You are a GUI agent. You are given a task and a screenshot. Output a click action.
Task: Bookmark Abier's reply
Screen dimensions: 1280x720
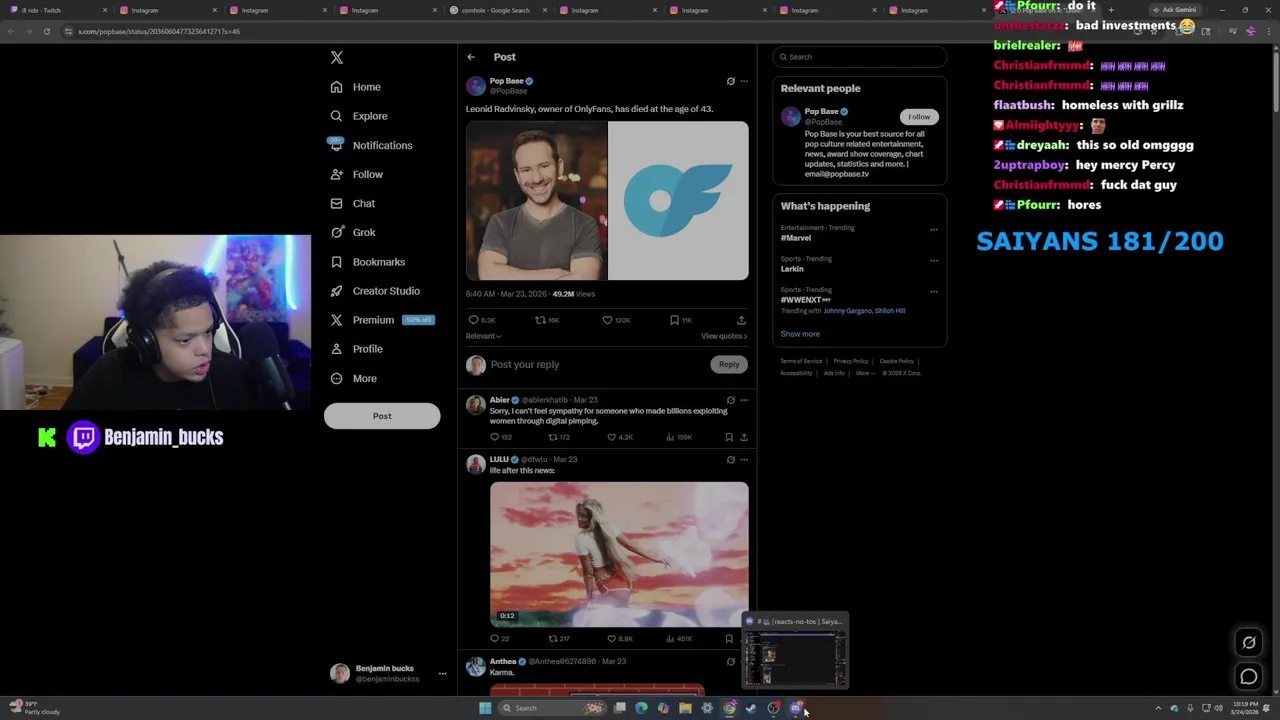coord(729,437)
